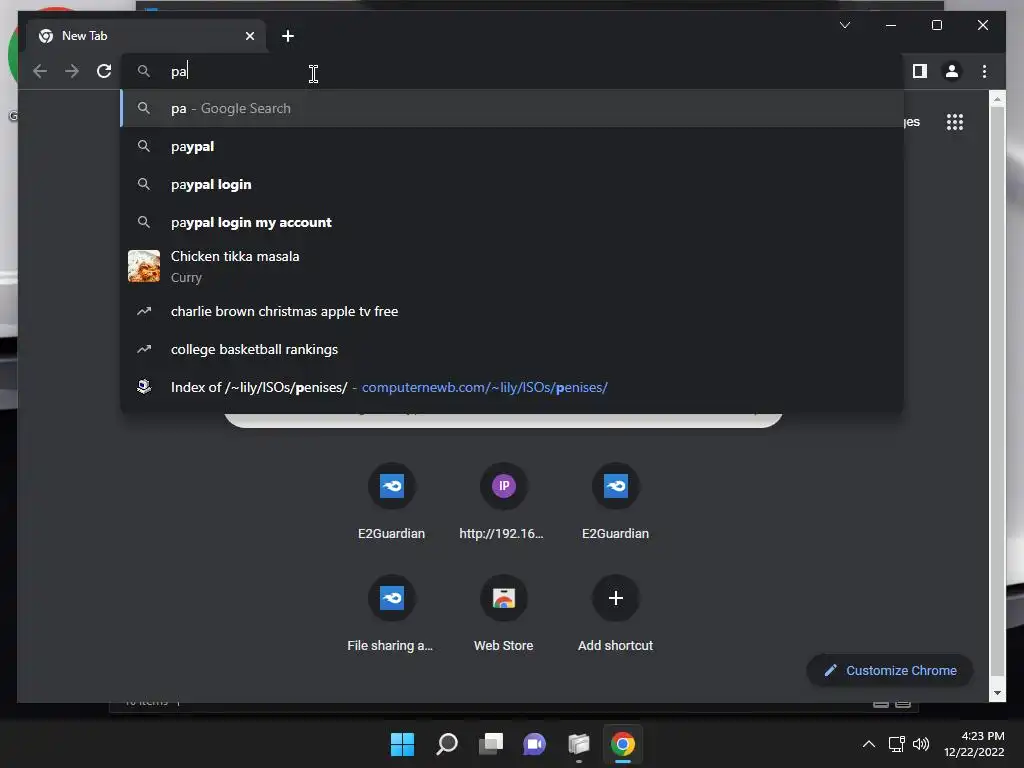This screenshot has height=768, width=1024.
Task: Toggle the Chrome side panel icon
Action: click(920, 71)
